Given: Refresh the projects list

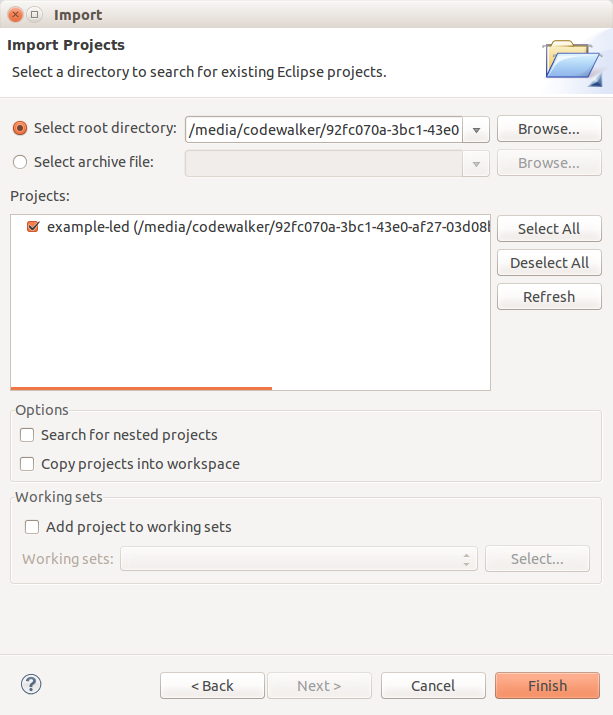Looking at the screenshot, I should click(549, 297).
